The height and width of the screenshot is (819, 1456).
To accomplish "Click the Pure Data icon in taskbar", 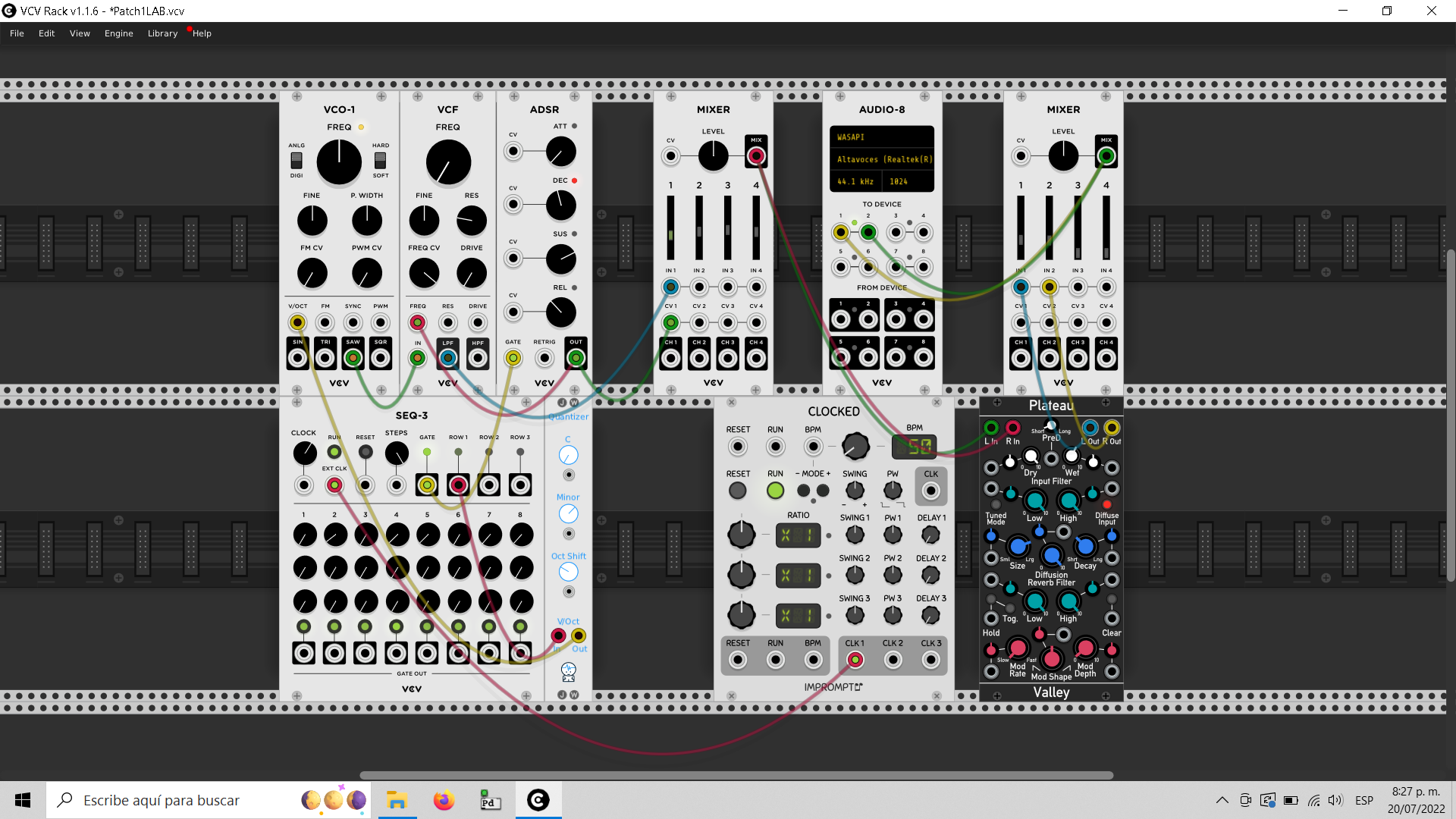I will 491,800.
